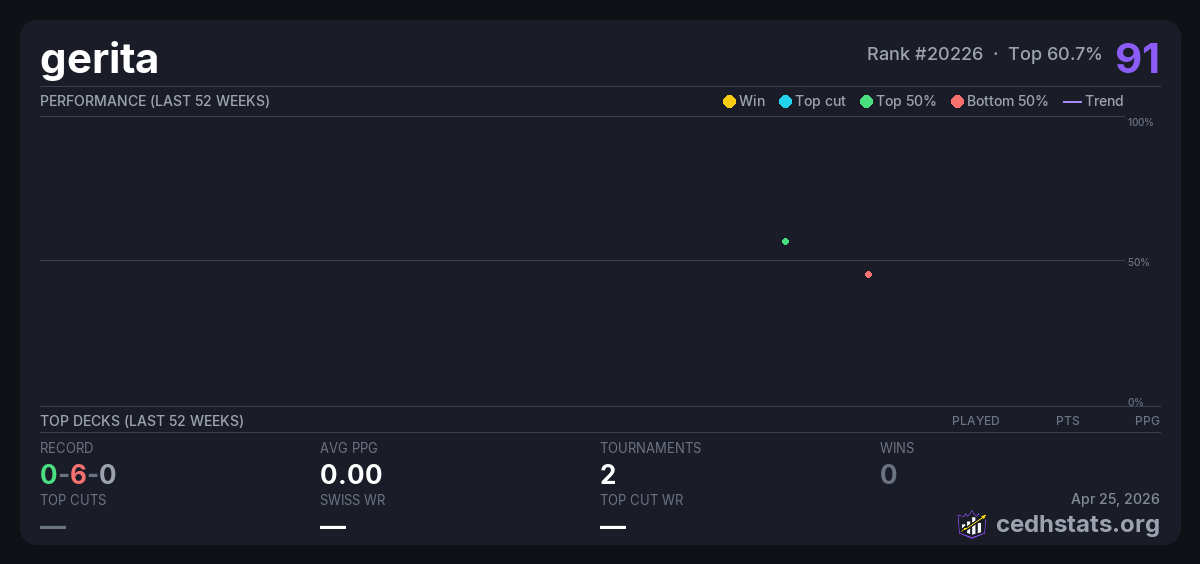Click the red Bottom 50% legend dot
Viewport: 1200px width, 564px height.
coord(957,101)
